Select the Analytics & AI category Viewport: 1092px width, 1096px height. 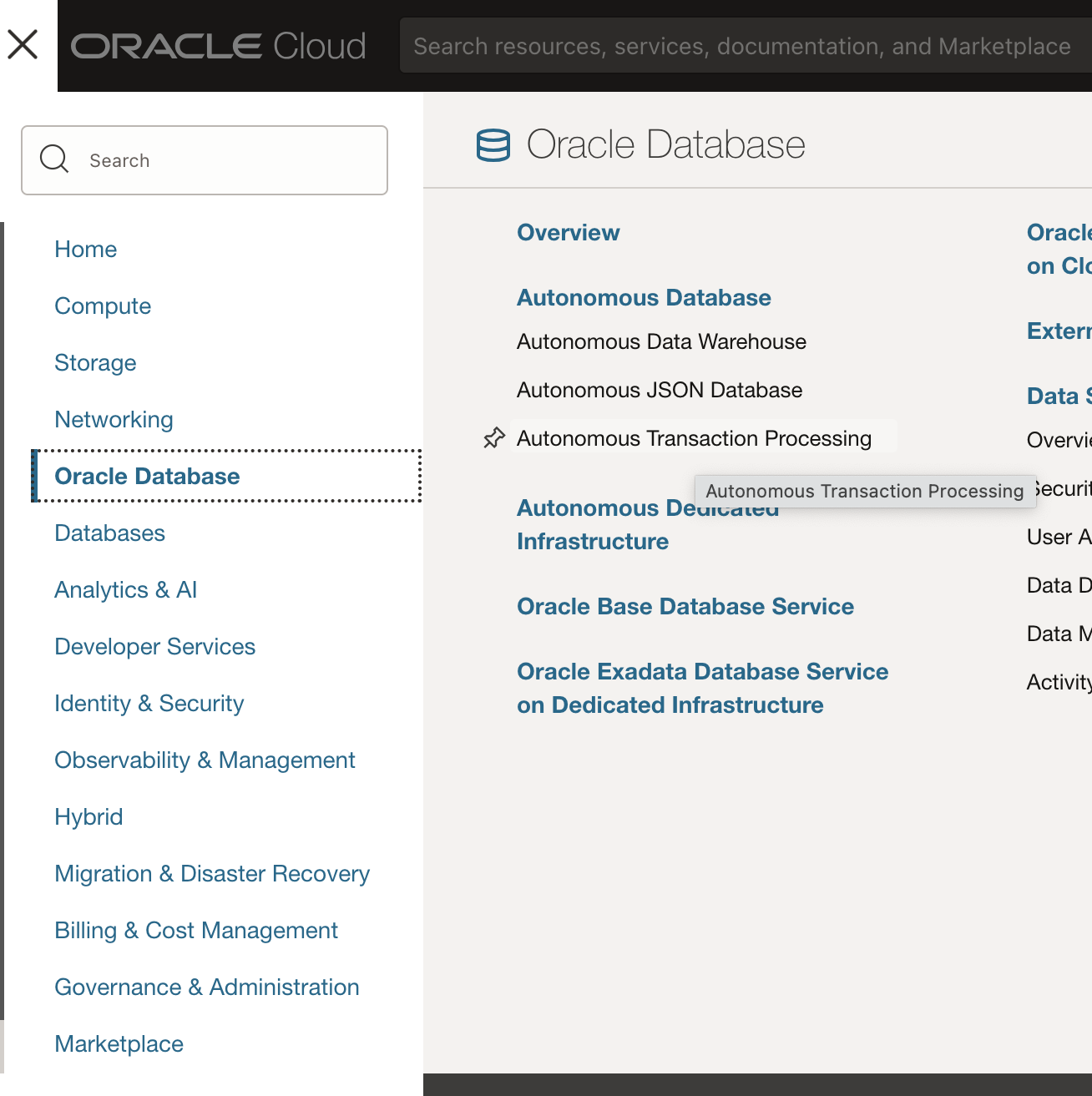coord(126,590)
